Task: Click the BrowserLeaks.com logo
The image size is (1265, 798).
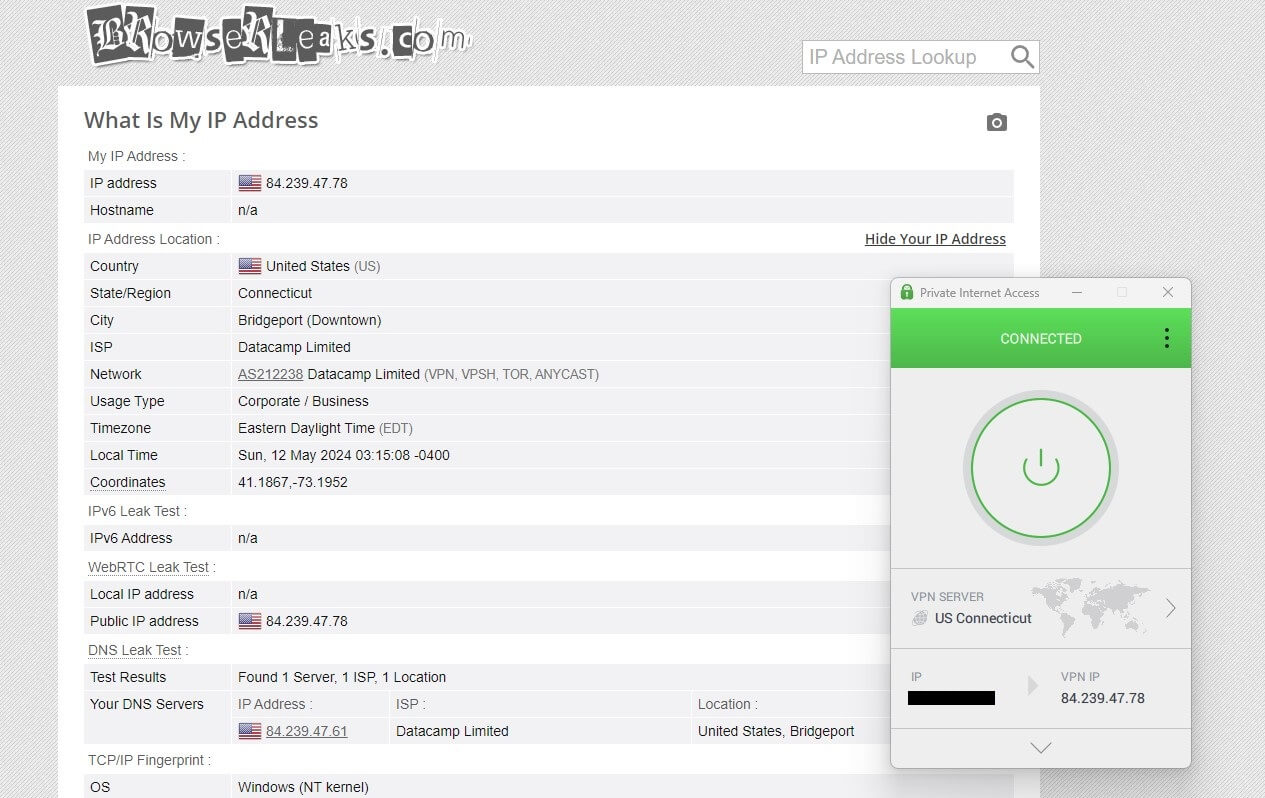Action: 278,36
